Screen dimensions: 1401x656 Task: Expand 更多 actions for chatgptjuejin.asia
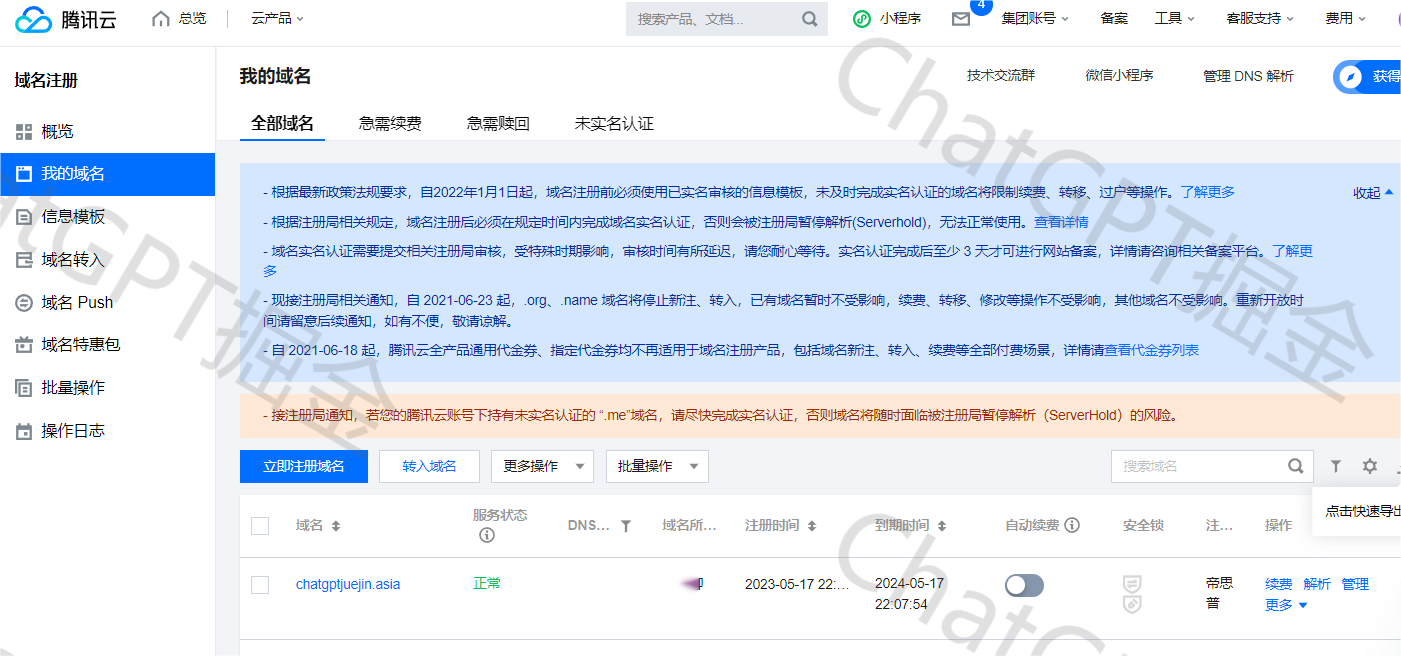tap(1286, 605)
